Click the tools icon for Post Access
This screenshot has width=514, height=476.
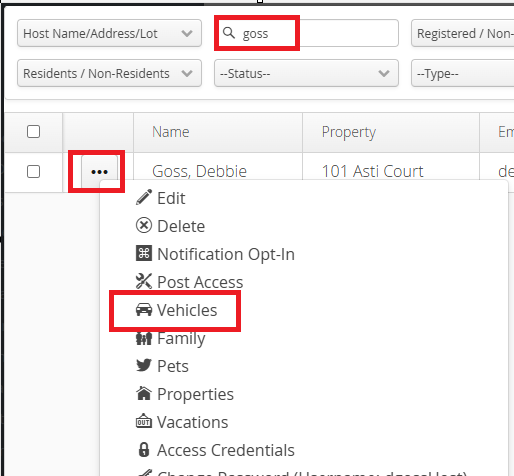tap(144, 282)
